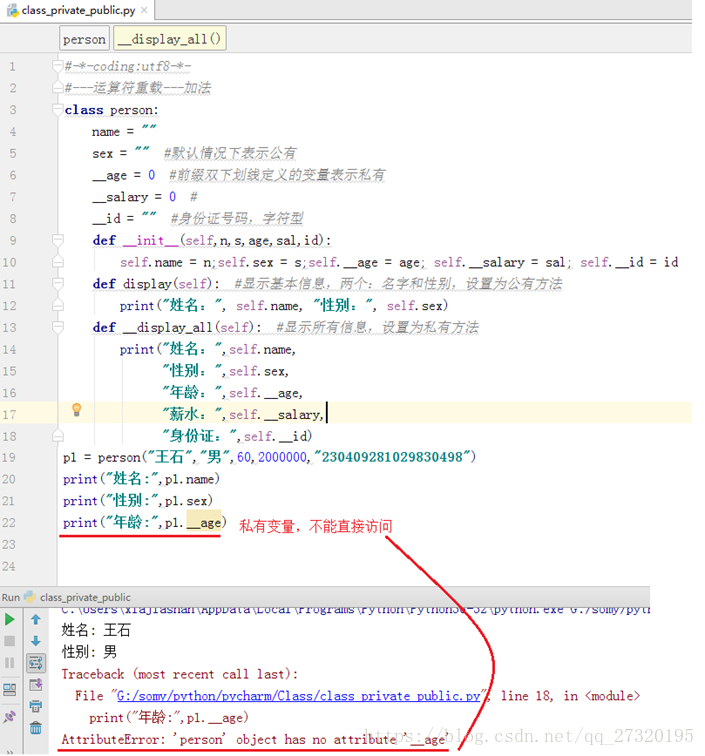Click 'def __init__' on line 9

pyautogui.click(x=136, y=240)
